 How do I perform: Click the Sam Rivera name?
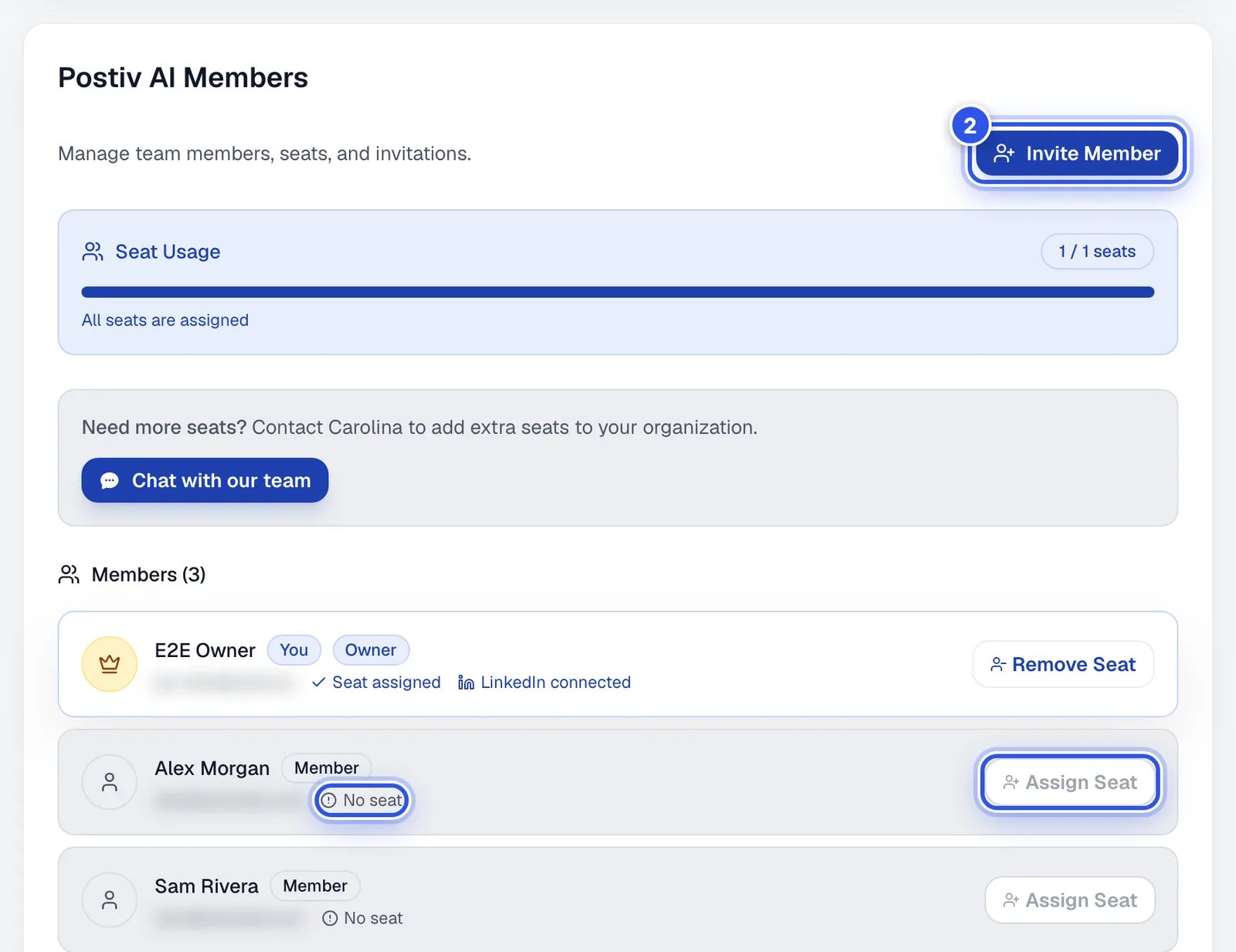click(x=206, y=886)
